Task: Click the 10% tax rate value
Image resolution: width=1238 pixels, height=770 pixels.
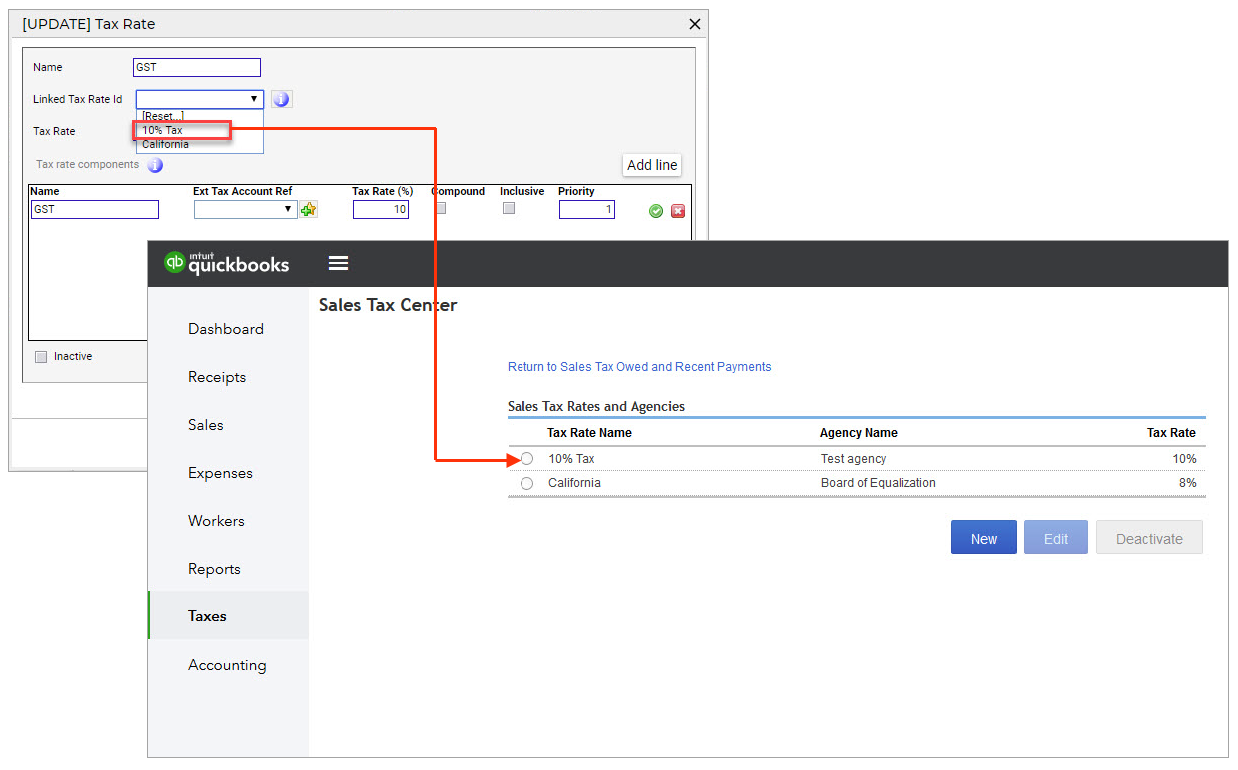Action: 1184,459
